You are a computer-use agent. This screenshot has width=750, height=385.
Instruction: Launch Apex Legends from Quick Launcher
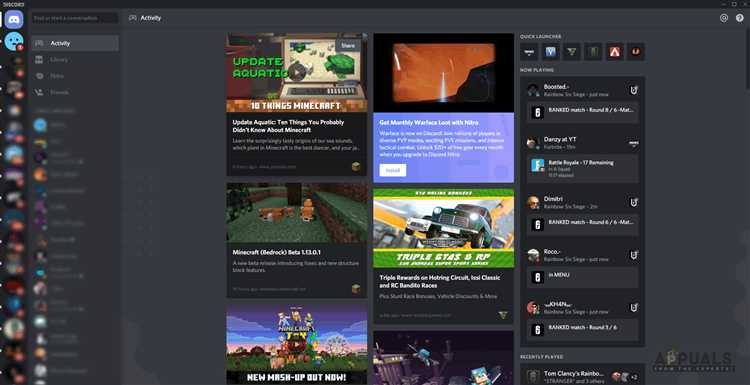615,52
